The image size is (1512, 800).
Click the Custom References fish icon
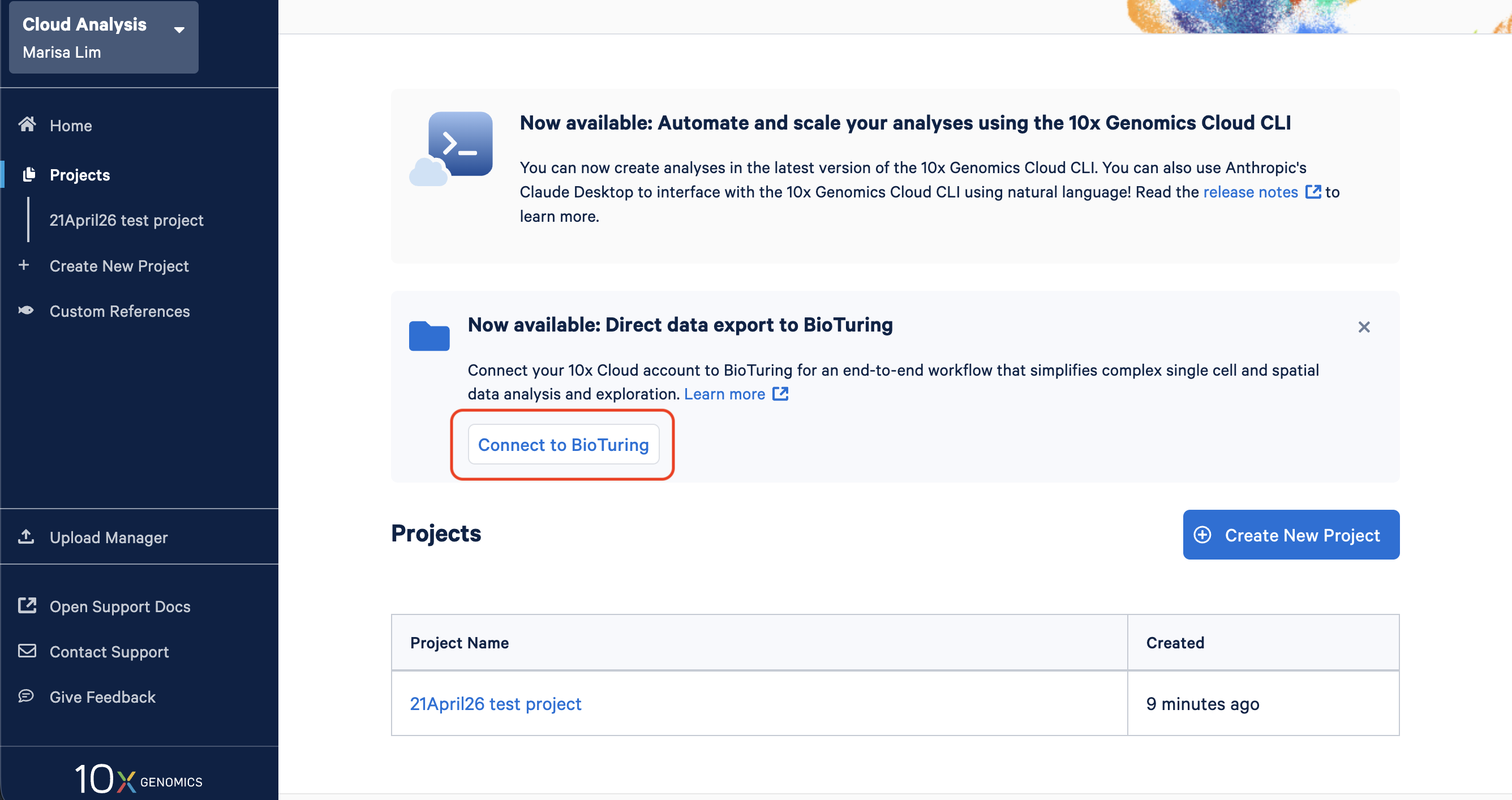click(26, 311)
